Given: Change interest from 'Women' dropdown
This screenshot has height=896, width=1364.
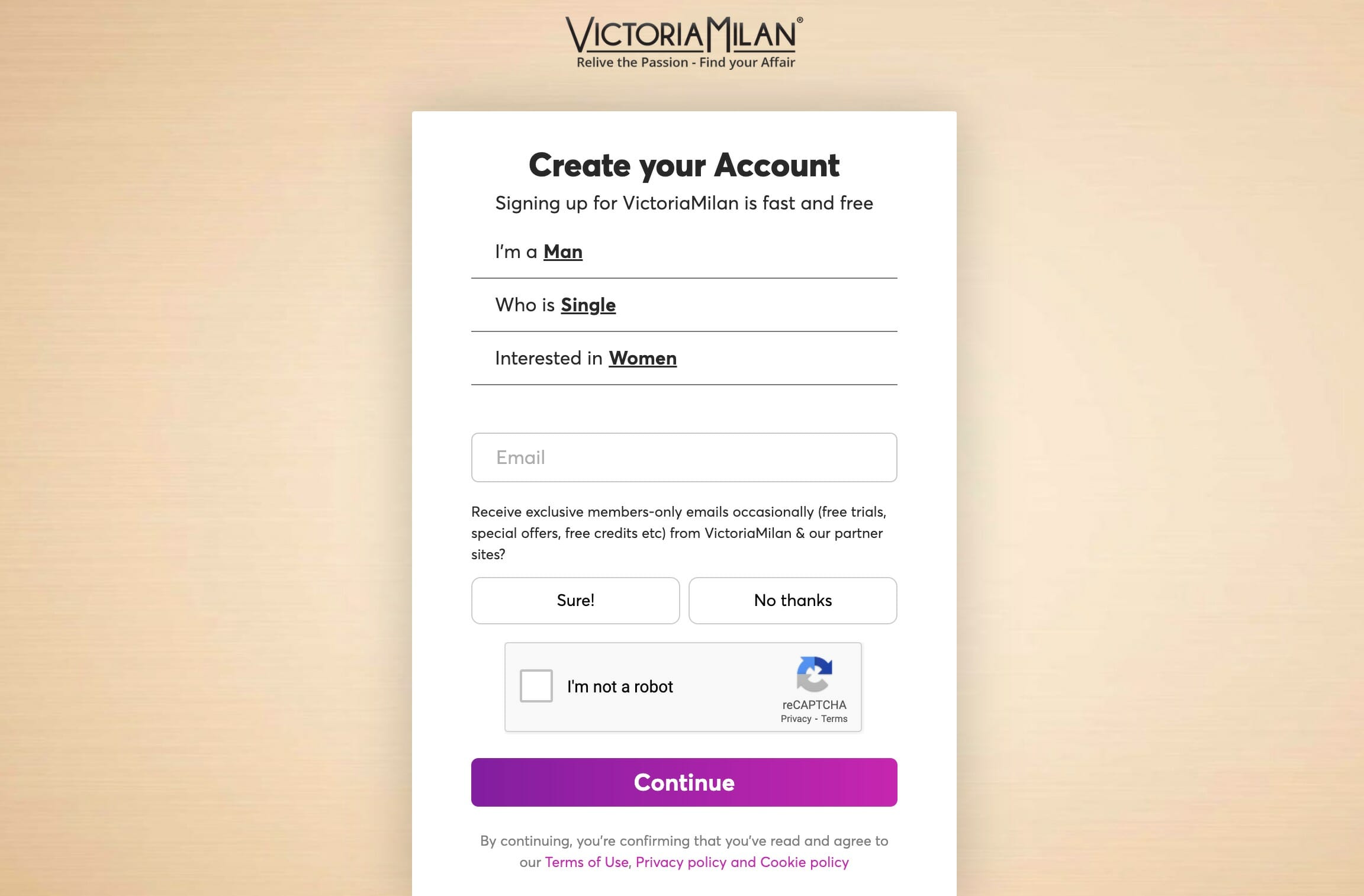Looking at the screenshot, I should [x=643, y=358].
